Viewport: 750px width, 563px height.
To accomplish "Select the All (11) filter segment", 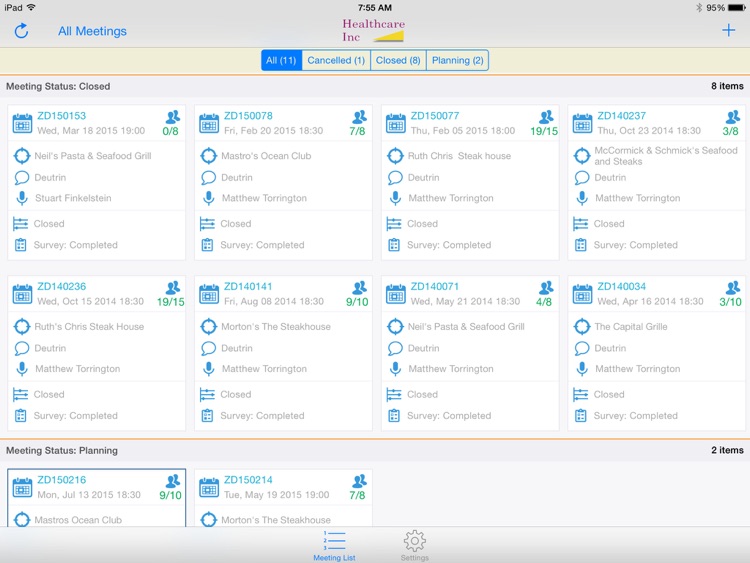I will coord(281,60).
